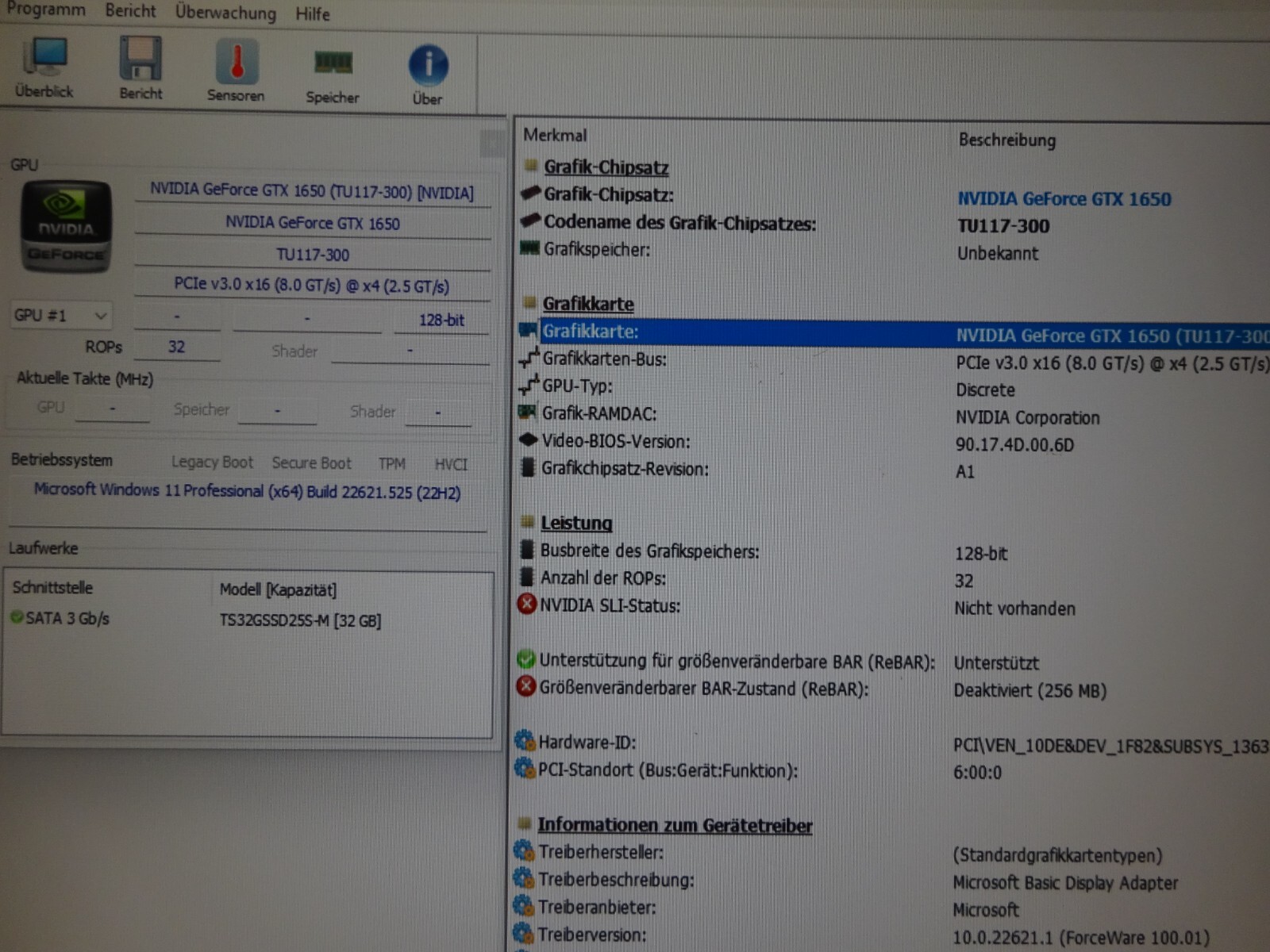The image size is (1270, 952).
Task: Click the Codename des Grafik-Chipsatzes icon
Action: point(530,221)
